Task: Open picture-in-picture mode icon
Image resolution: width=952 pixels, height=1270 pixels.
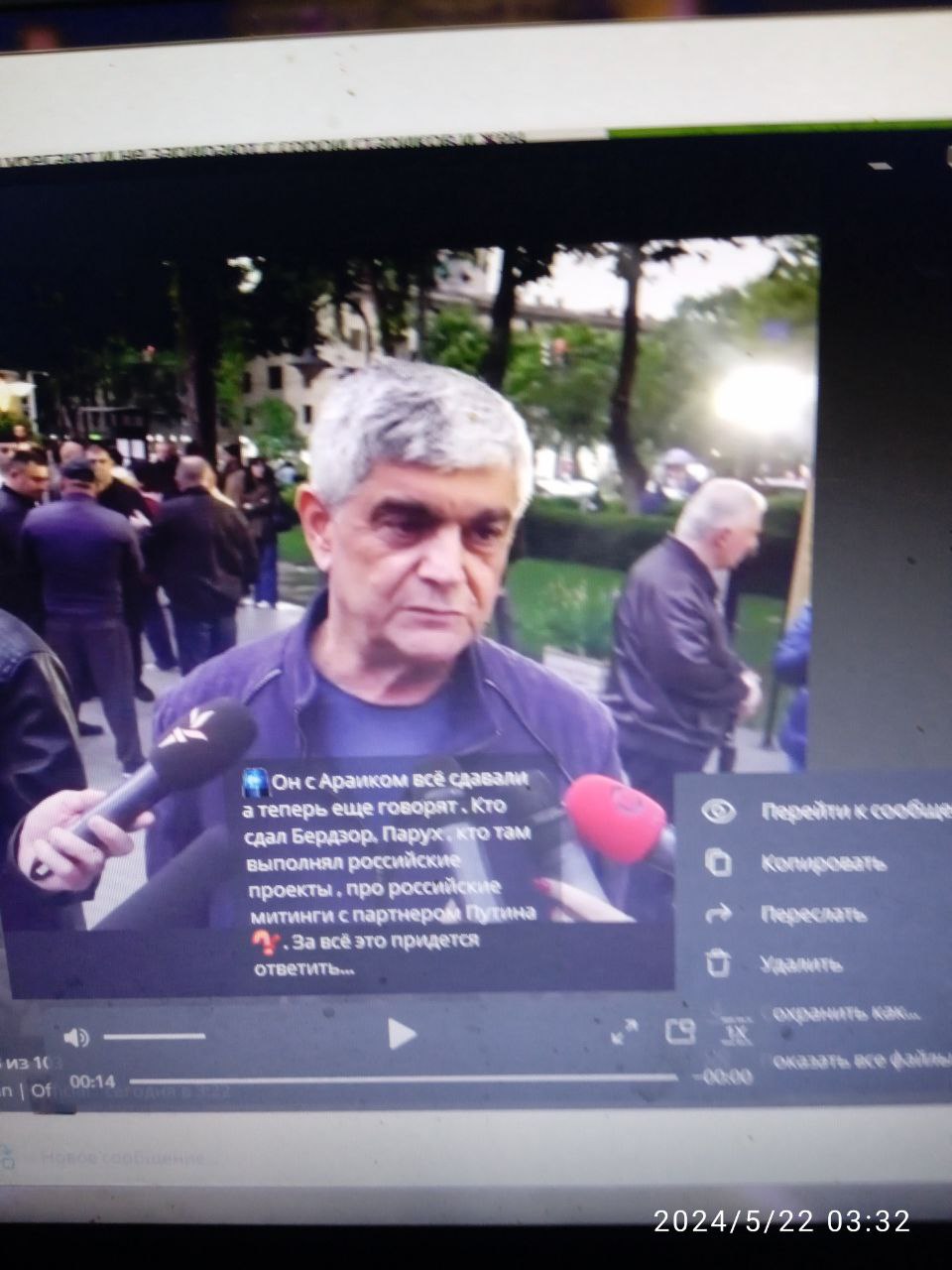Action: tap(680, 1032)
